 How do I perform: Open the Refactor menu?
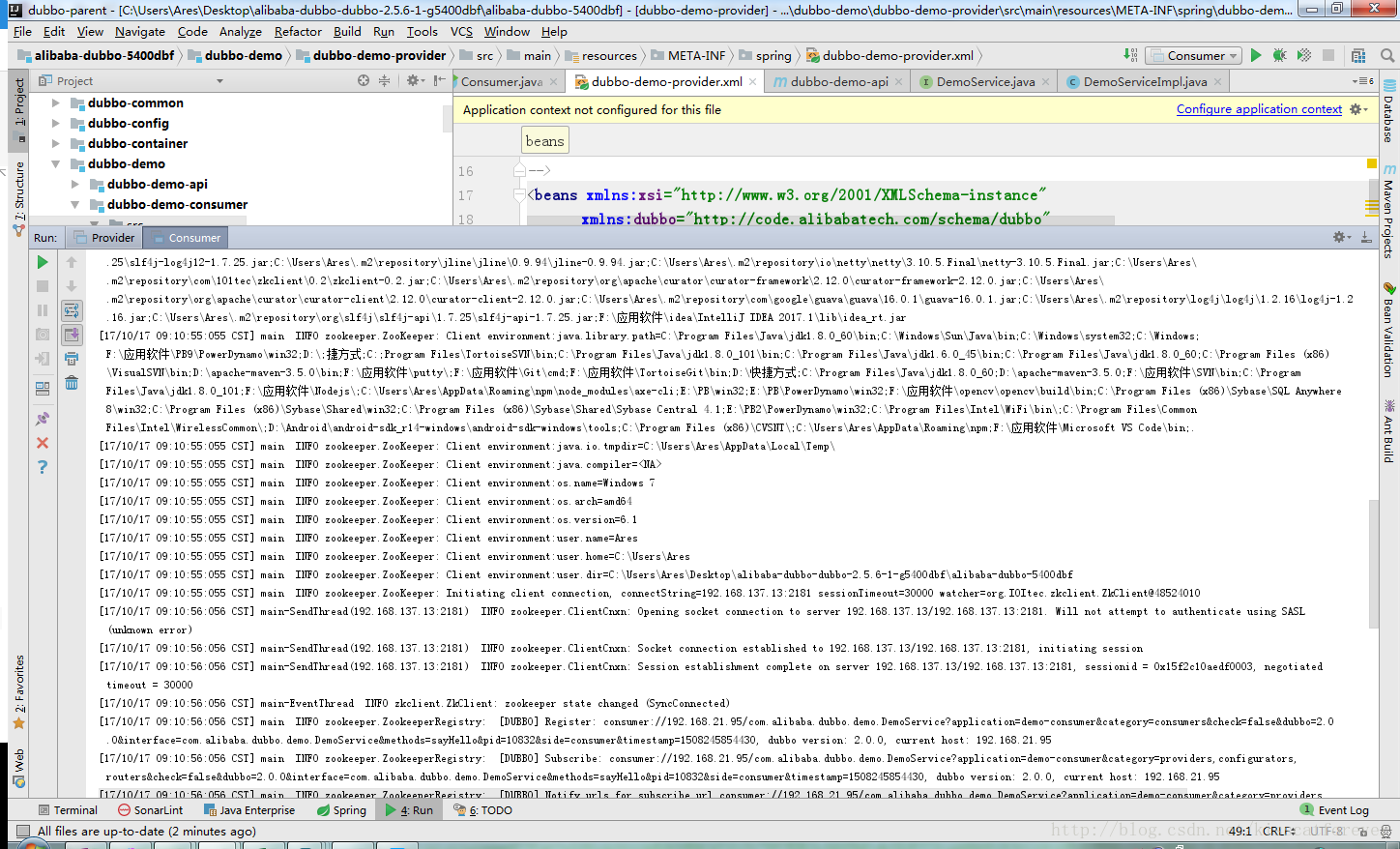pyautogui.click(x=298, y=31)
